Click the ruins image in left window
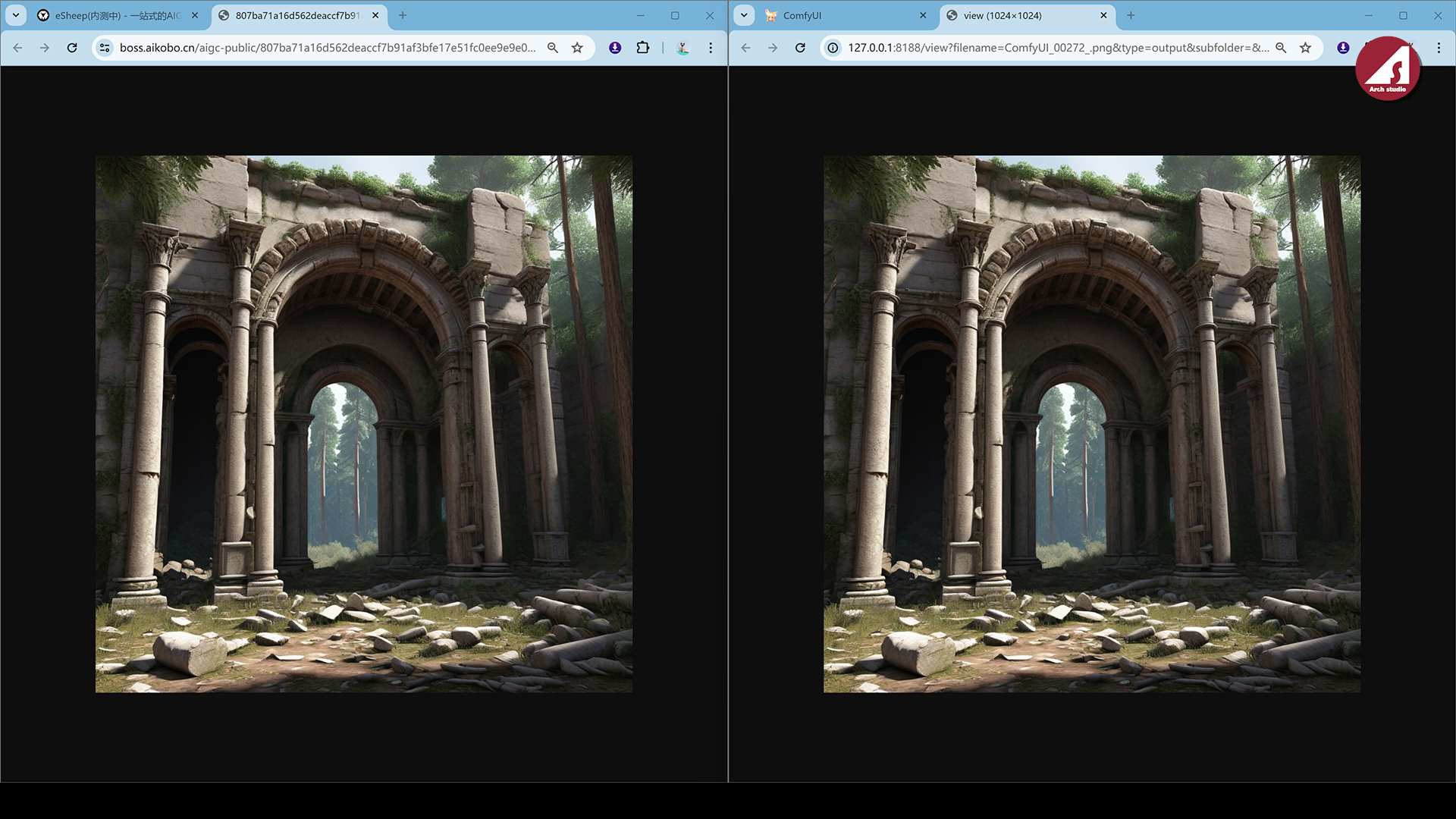1456x819 pixels. [364, 424]
